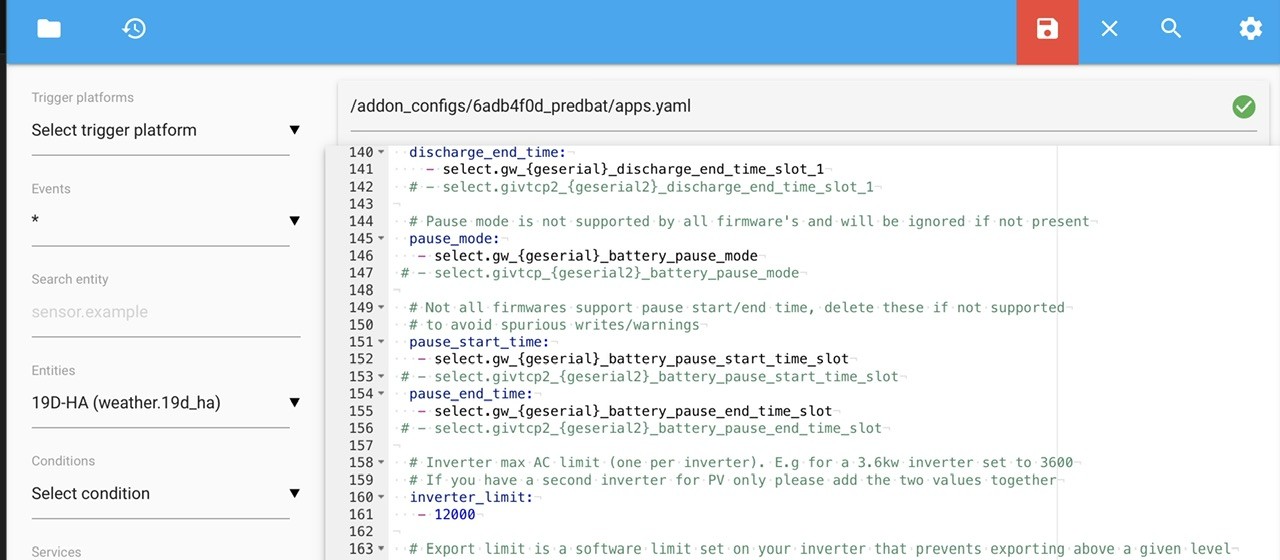Click the Trigger platforms label

point(82,98)
